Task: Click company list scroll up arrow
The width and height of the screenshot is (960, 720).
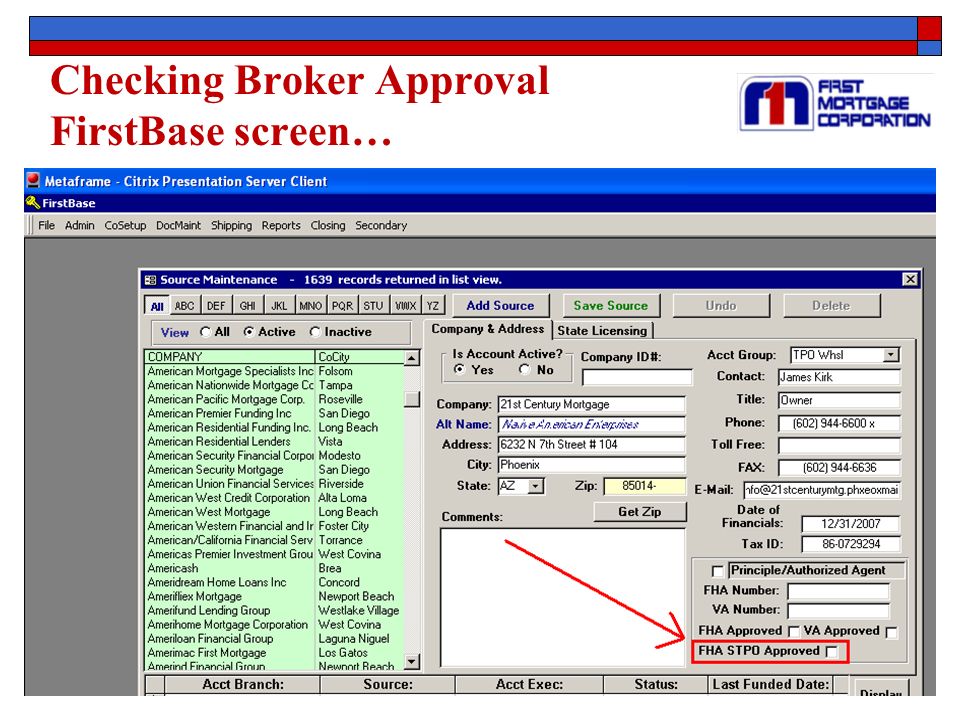Action: tap(412, 358)
